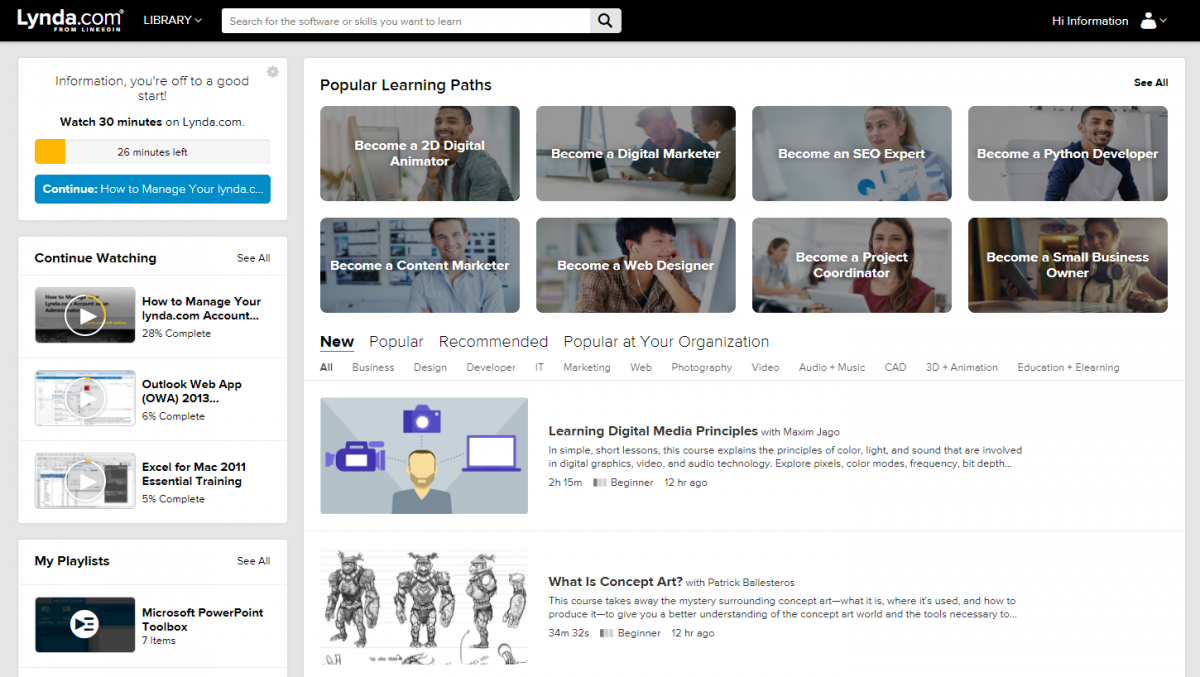
Task: Open Become an SEO Expert path
Action: (852, 153)
